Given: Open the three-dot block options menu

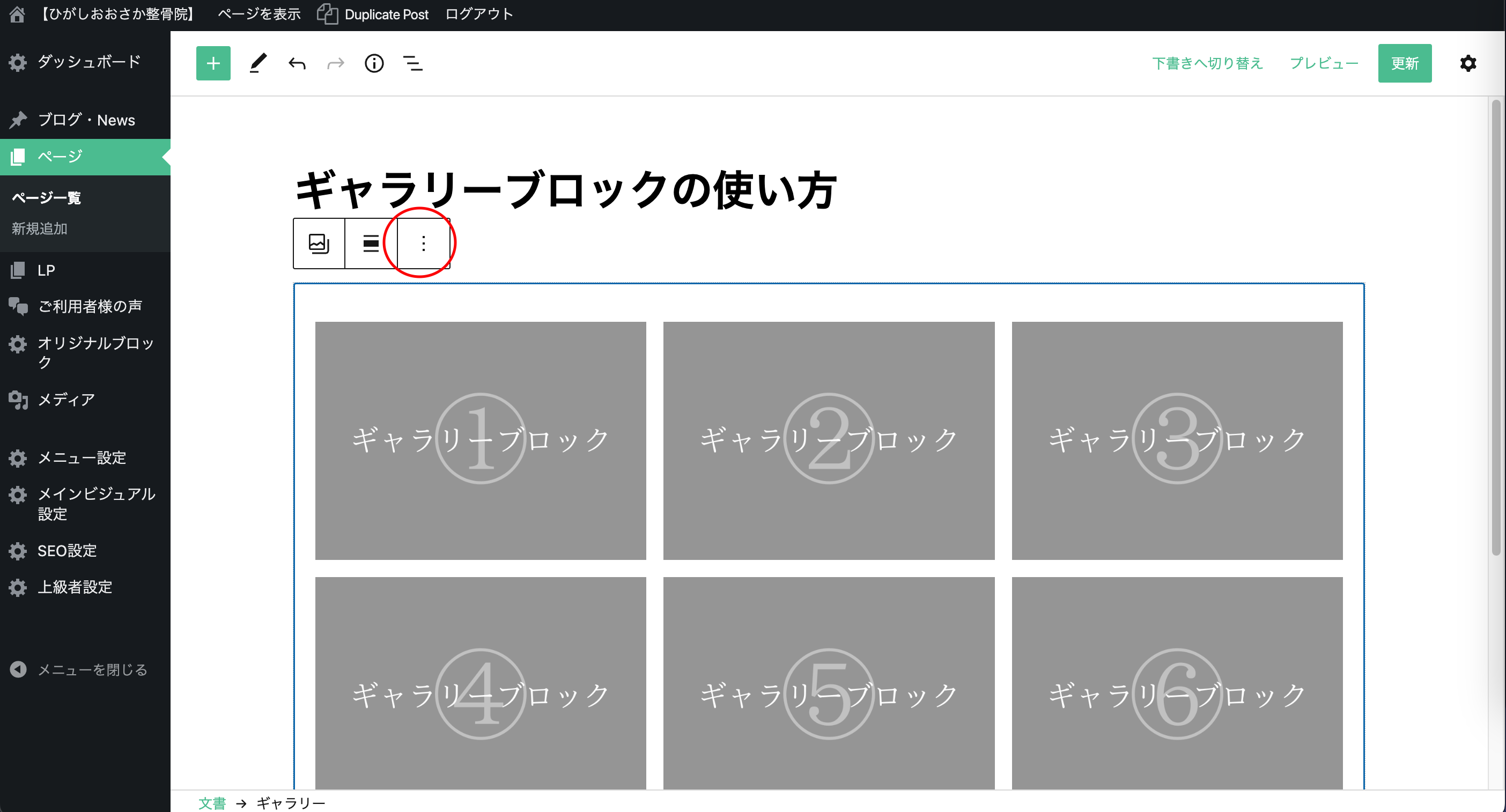Looking at the screenshot, I should [423, 243].
